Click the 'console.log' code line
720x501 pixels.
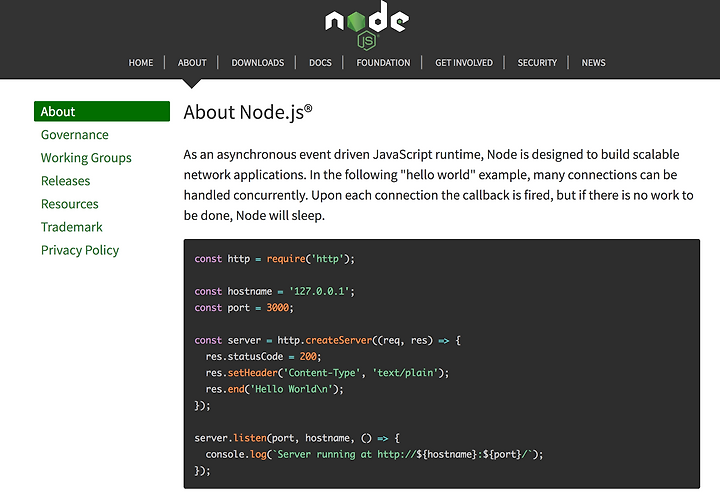point(374,455)
